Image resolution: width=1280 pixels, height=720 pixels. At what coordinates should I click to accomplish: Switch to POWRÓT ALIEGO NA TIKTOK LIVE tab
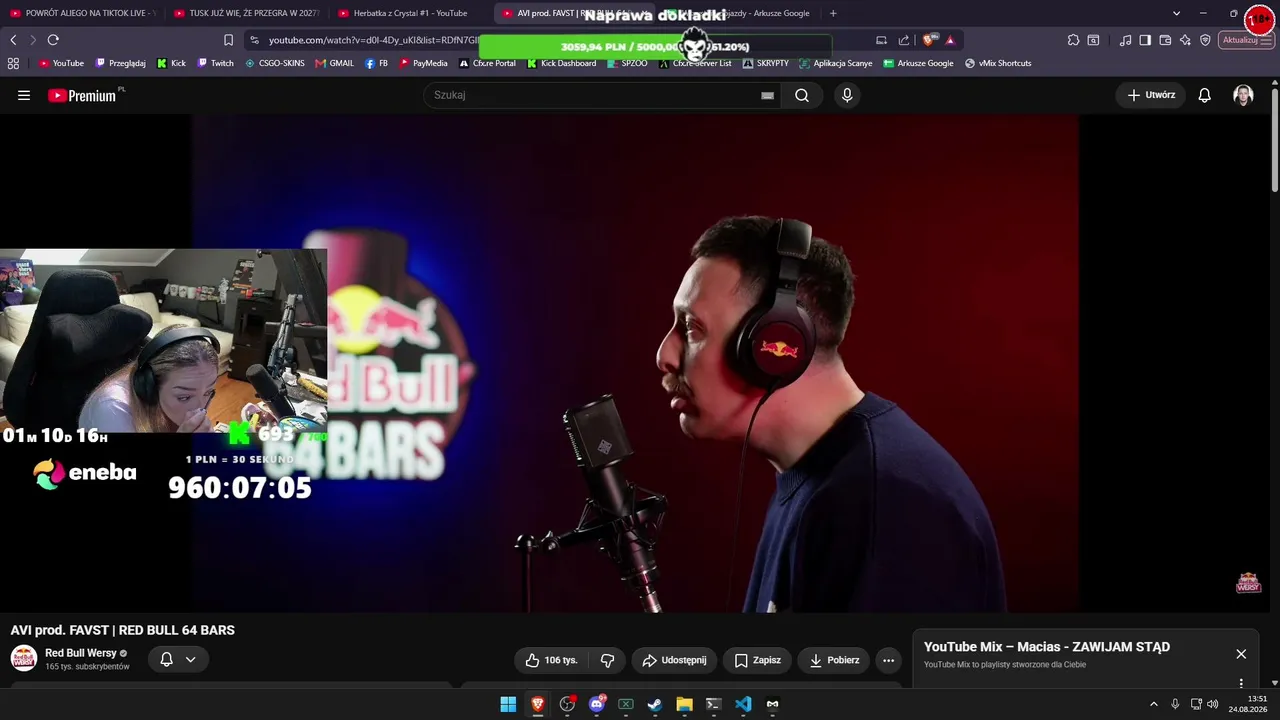tap(82, 13)
